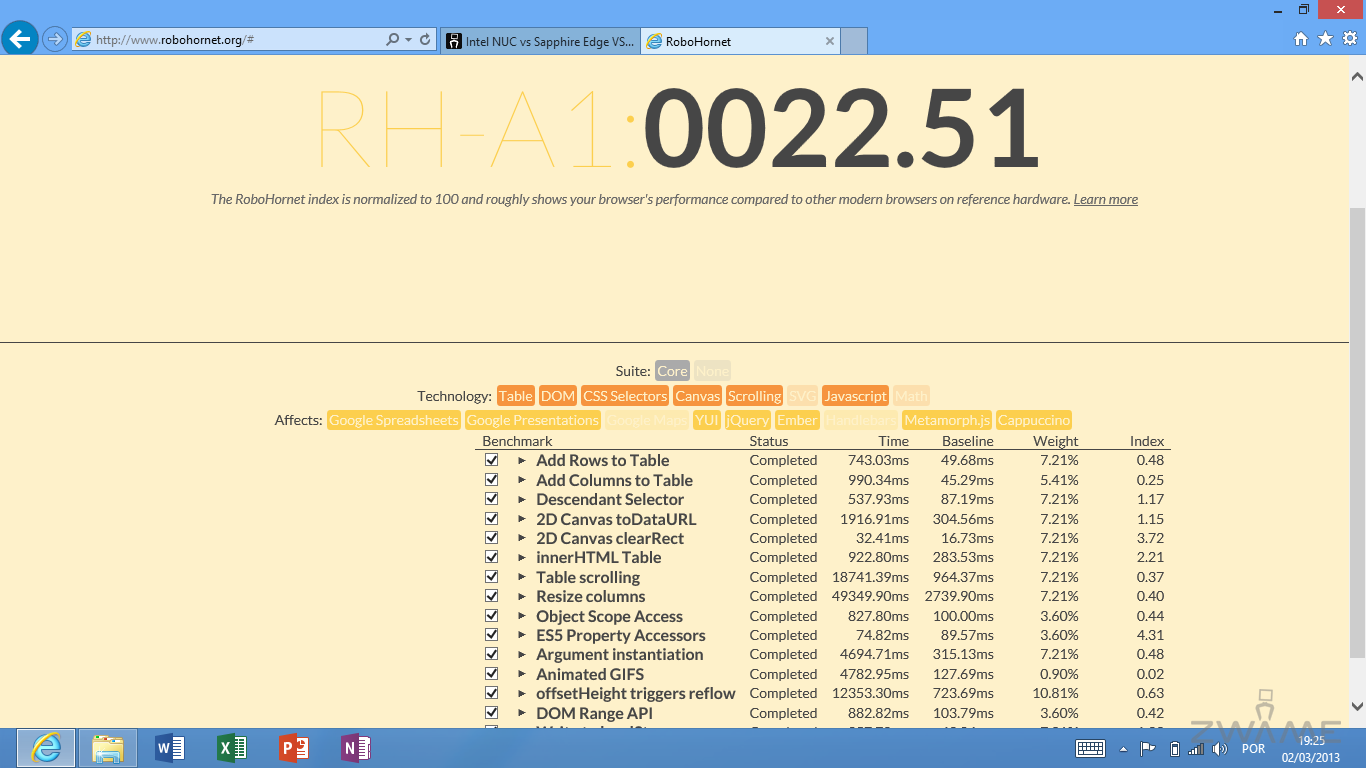Expand the 2D Canvas toDataURL triangle
This screenshot has width=1366, height=768.
tap(522, 519)
